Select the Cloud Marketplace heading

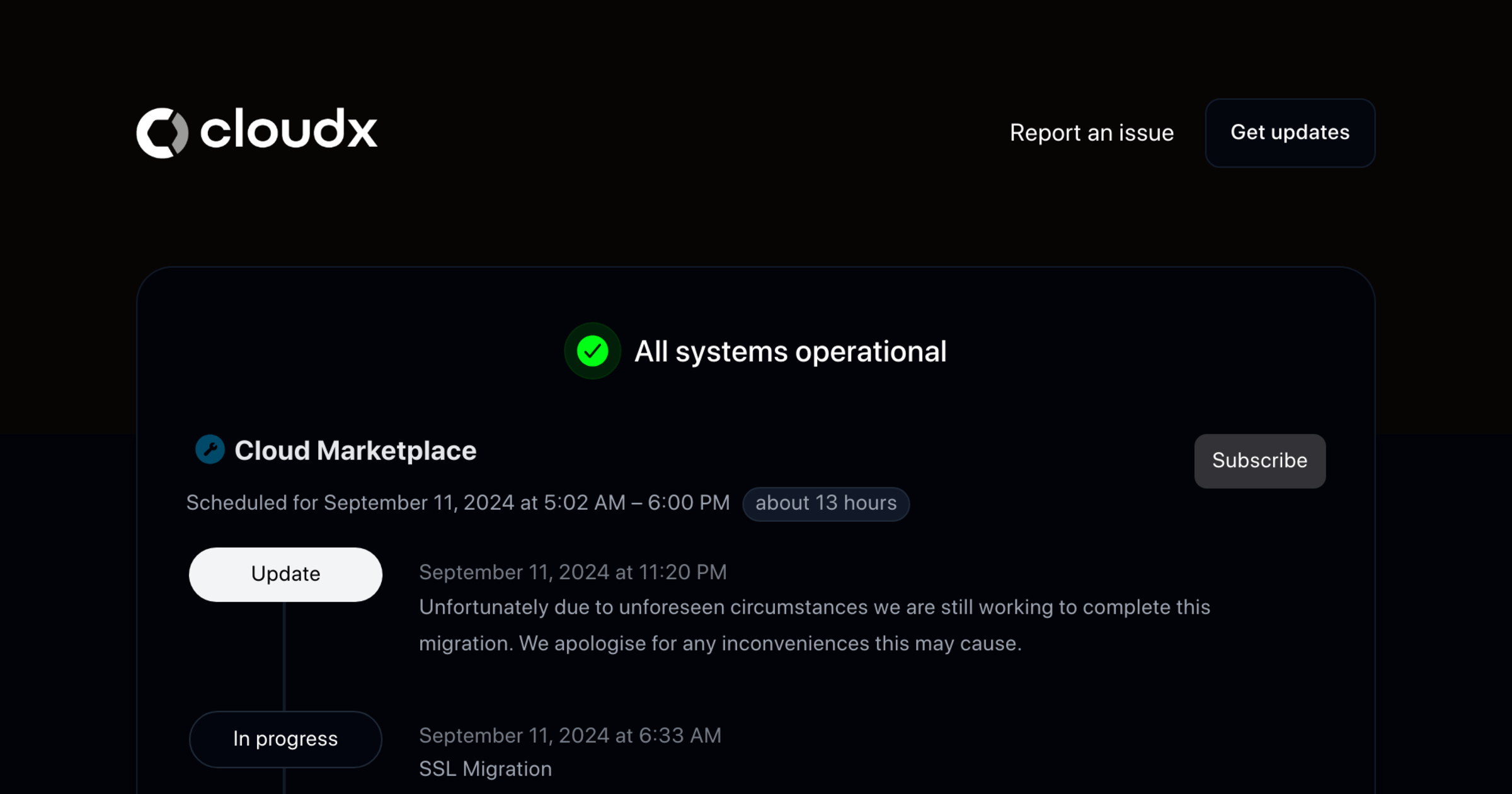pos(356,450)
